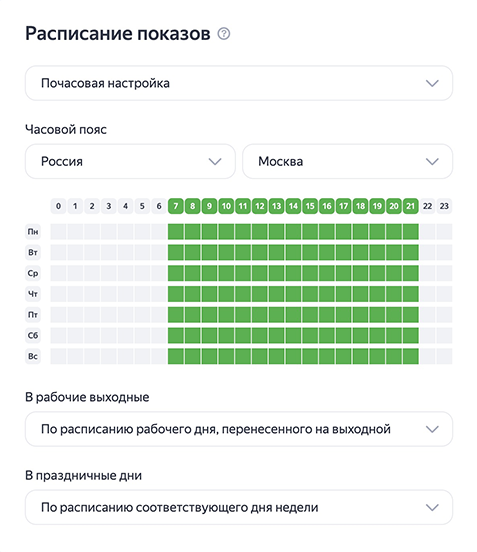This screenshot has height=552, width=477.
Task: Enable the hour 22 column header
Action: click(x=427, y=206)
